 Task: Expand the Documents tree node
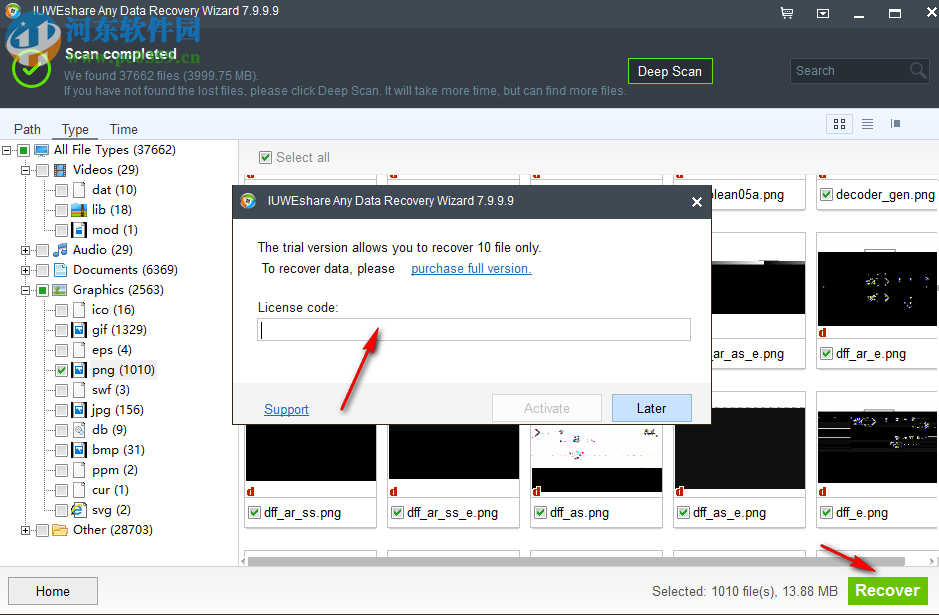(25, 270)
